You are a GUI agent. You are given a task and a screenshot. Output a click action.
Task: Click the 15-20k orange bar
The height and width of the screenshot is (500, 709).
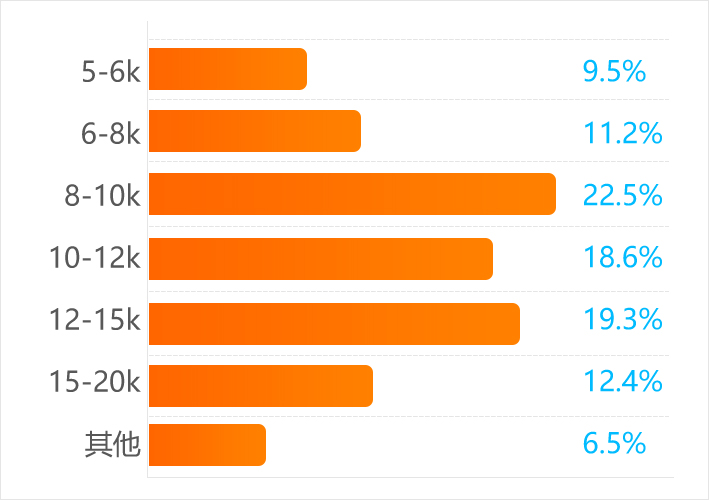click(x=260, y=386)
